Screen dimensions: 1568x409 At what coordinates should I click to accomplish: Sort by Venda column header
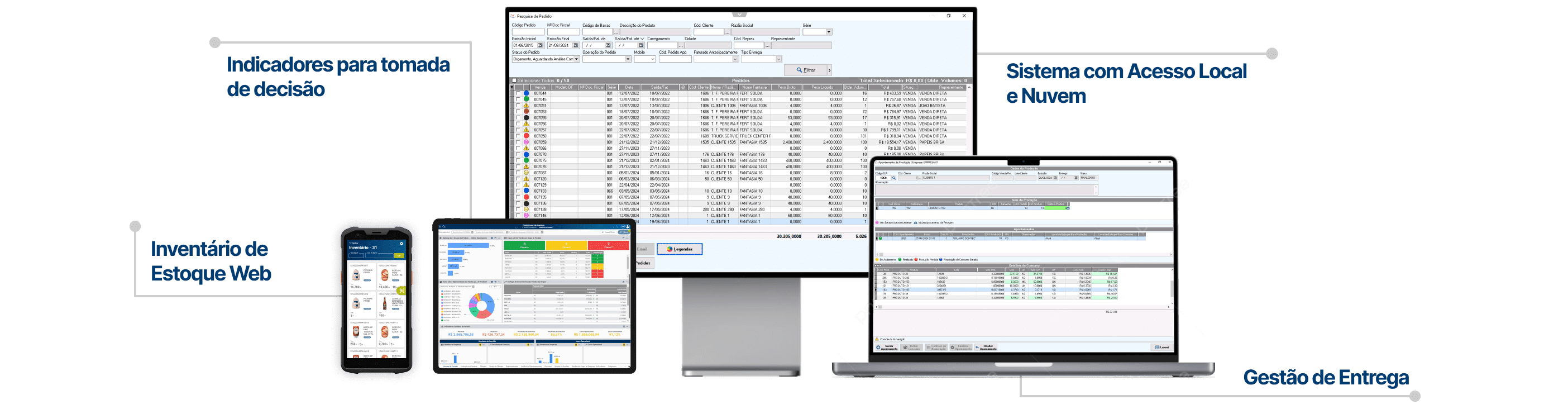pyautogui.click(x=540, y=88)
